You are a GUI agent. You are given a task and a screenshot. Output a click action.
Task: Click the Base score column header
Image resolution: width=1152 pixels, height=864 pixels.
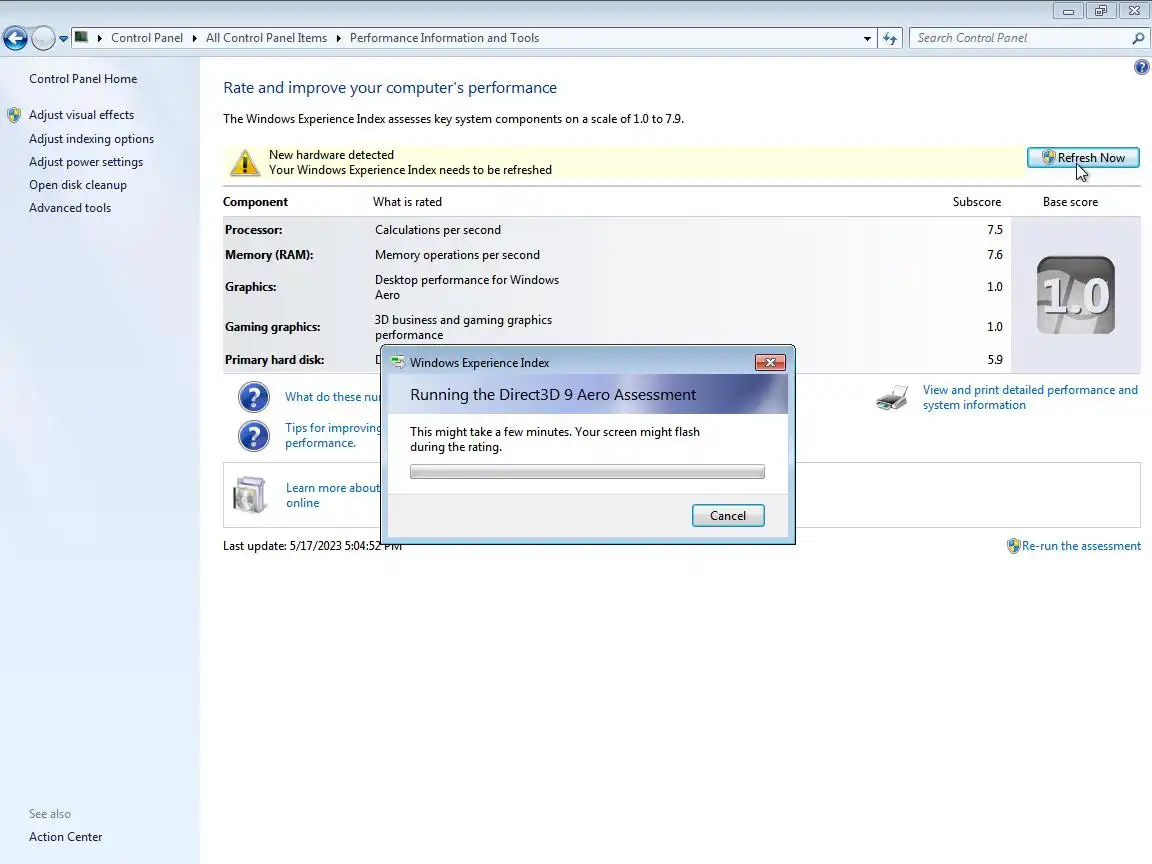(1070, 202)
